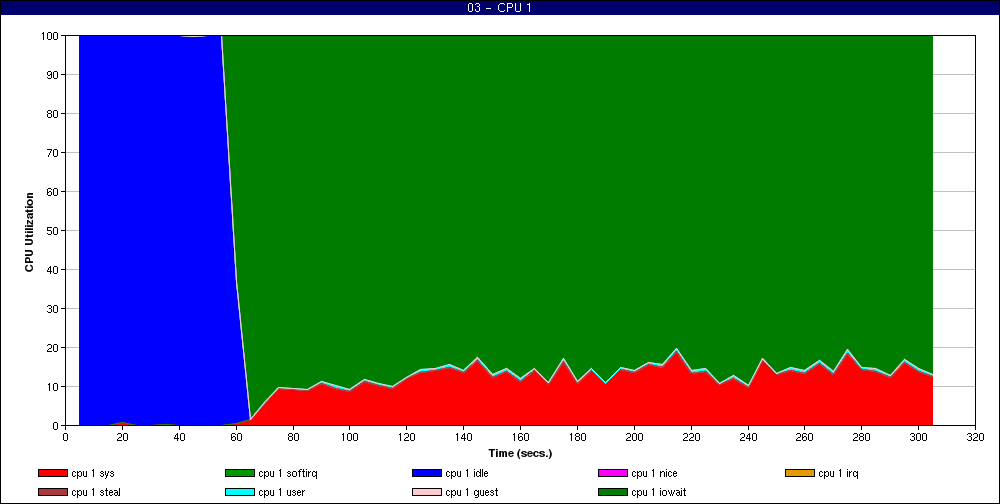Click the red cpu 1 sys legend swatch
This screenshot has height=504, width=1000.
52,473
